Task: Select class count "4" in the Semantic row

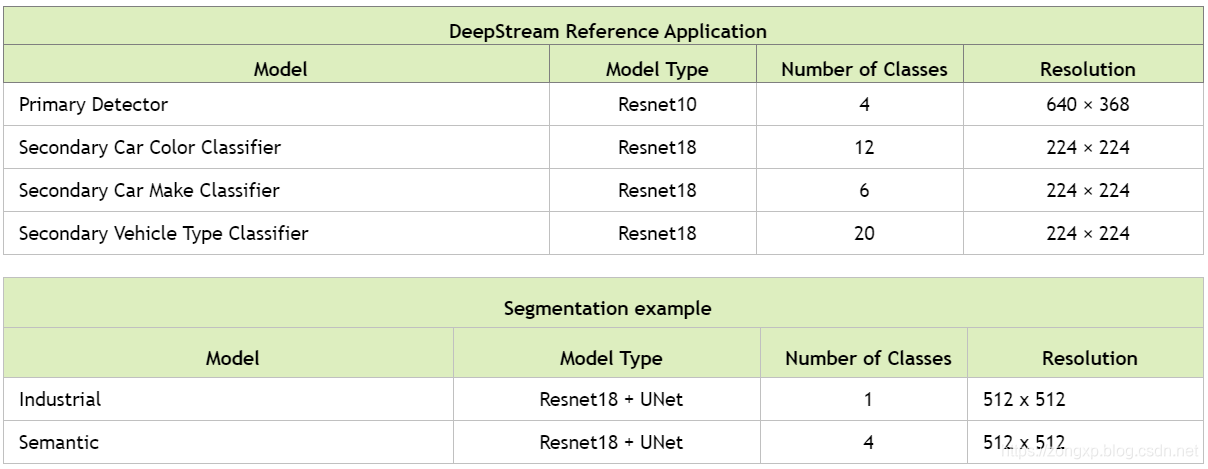Action: pyautogui.click(x=868, y=442)
